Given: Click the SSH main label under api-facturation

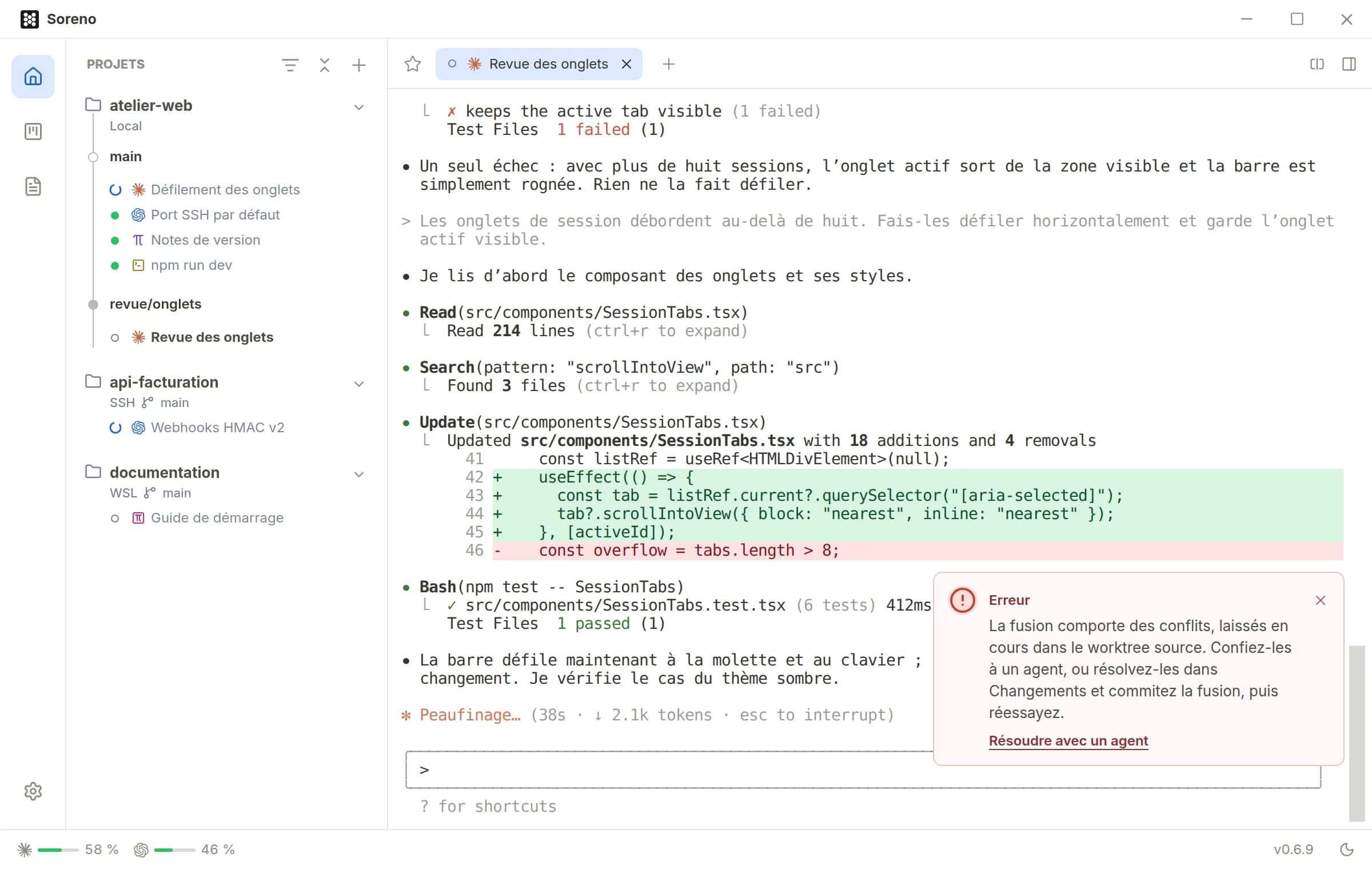Looking at the screenshot, I should [x=149, y=402].
